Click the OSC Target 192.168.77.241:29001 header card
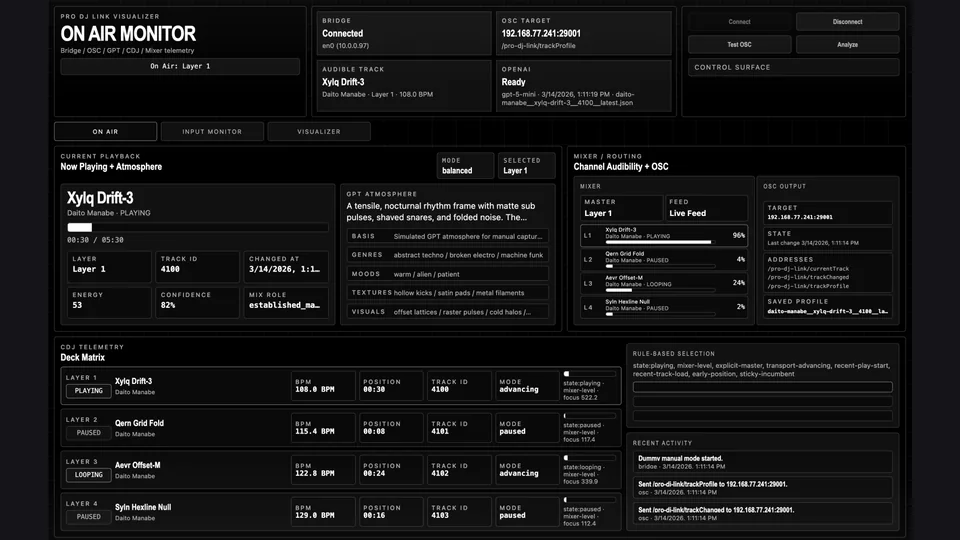960x540 pixels. coord(583,33)
